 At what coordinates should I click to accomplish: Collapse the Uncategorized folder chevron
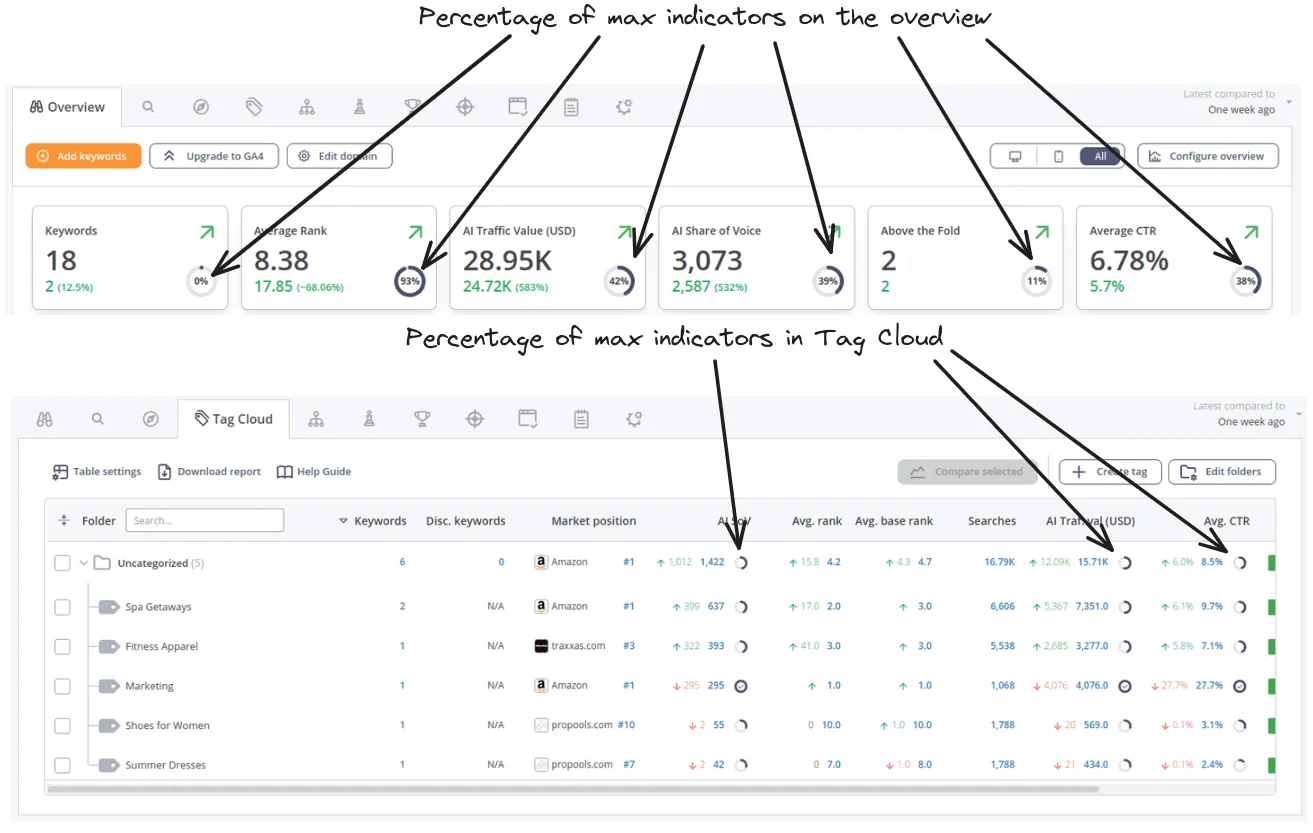(x=84, y=563)
